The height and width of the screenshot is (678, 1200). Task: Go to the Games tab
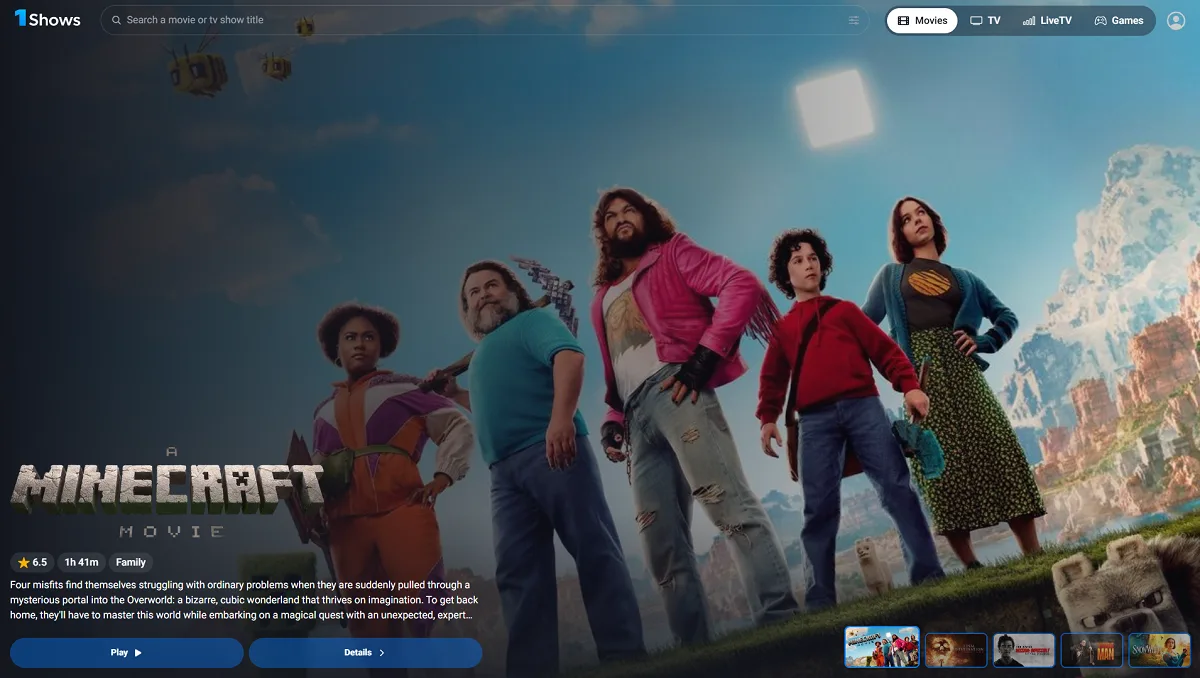[1118, 20]
